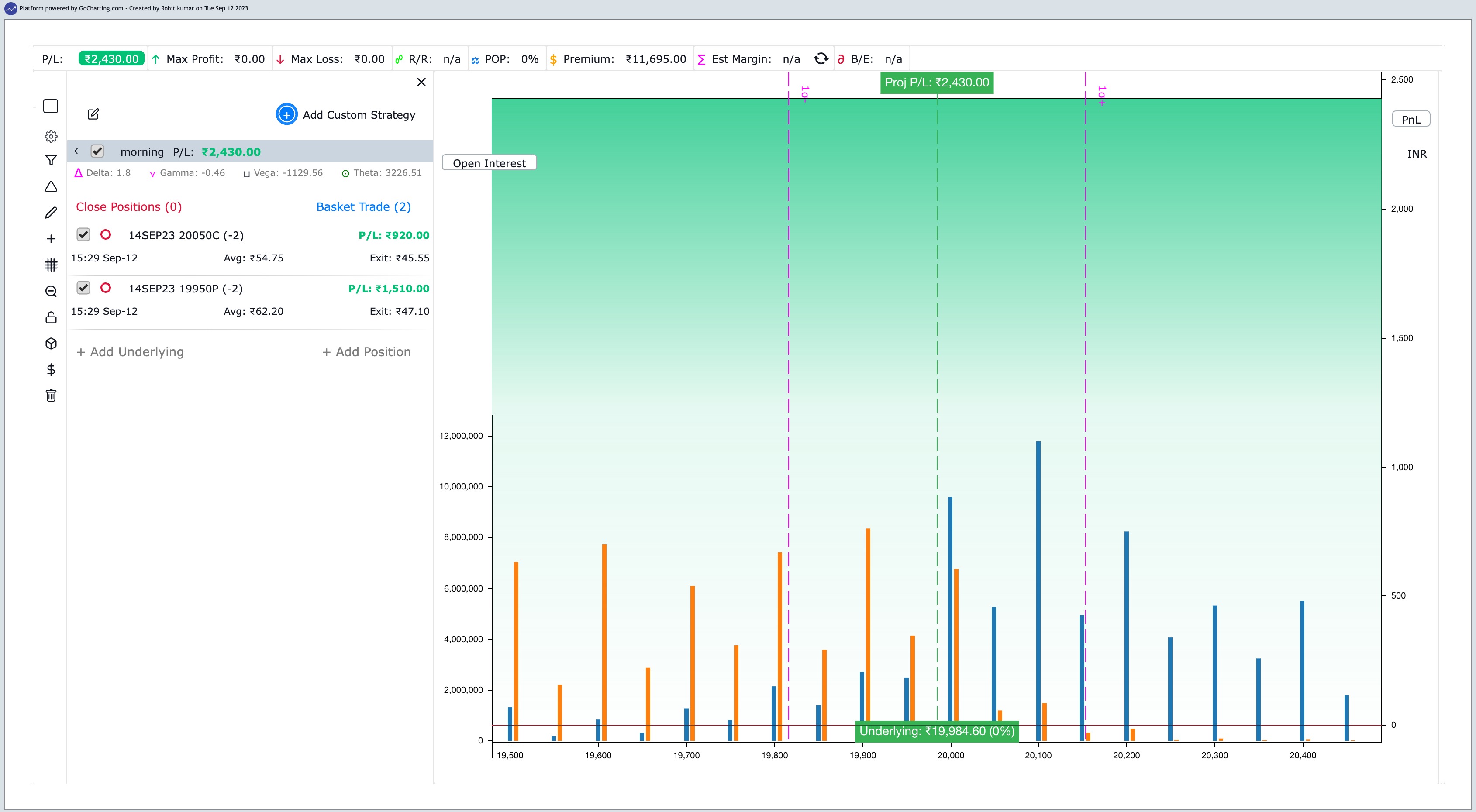Image resolution: width=1476 pixels, height=812 pixels.
Task: Click the Proj P/L label on the chart
Action: [936, 82]
